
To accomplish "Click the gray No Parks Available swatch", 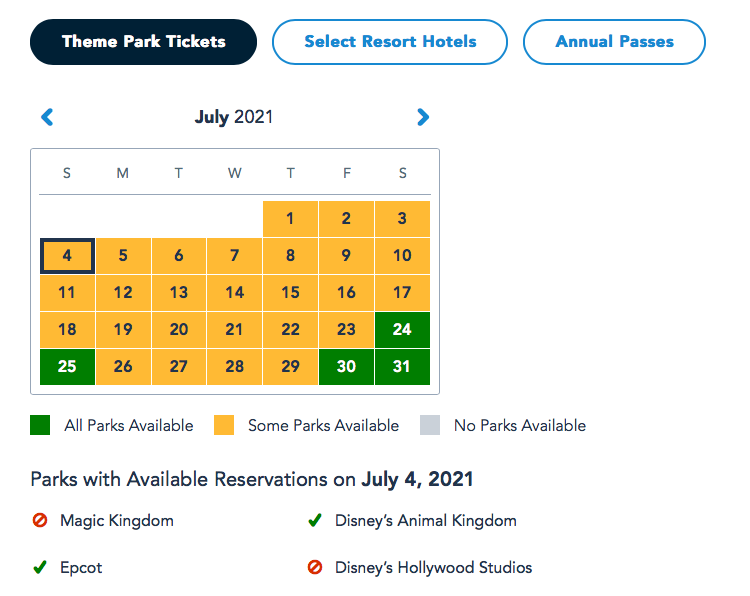I will click(431, 426).
